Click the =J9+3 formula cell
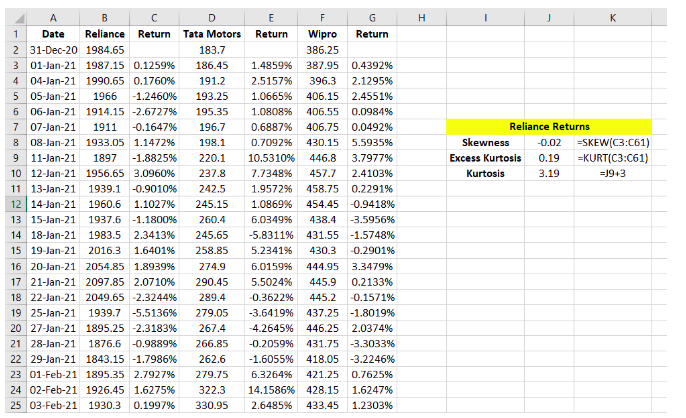This screenshot has width=686, height=418. pos(612,173)
